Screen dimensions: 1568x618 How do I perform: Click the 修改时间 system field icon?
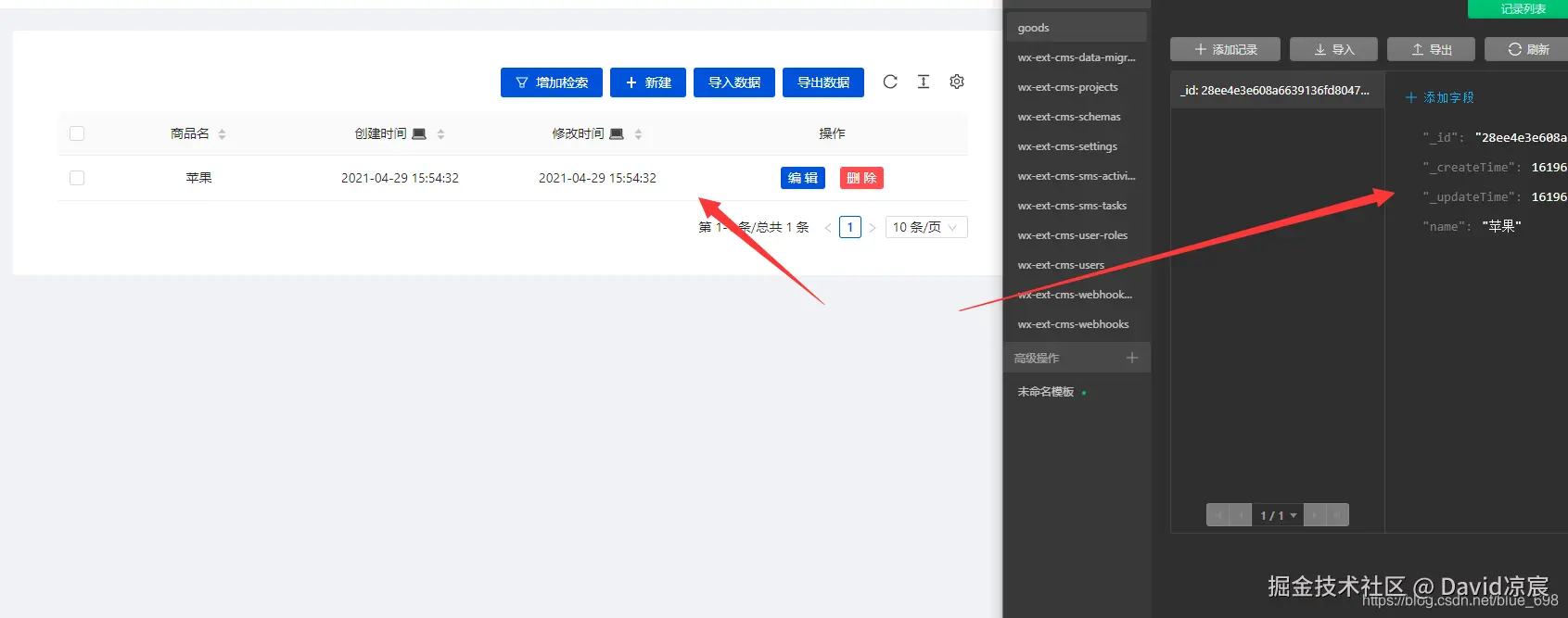617,133
